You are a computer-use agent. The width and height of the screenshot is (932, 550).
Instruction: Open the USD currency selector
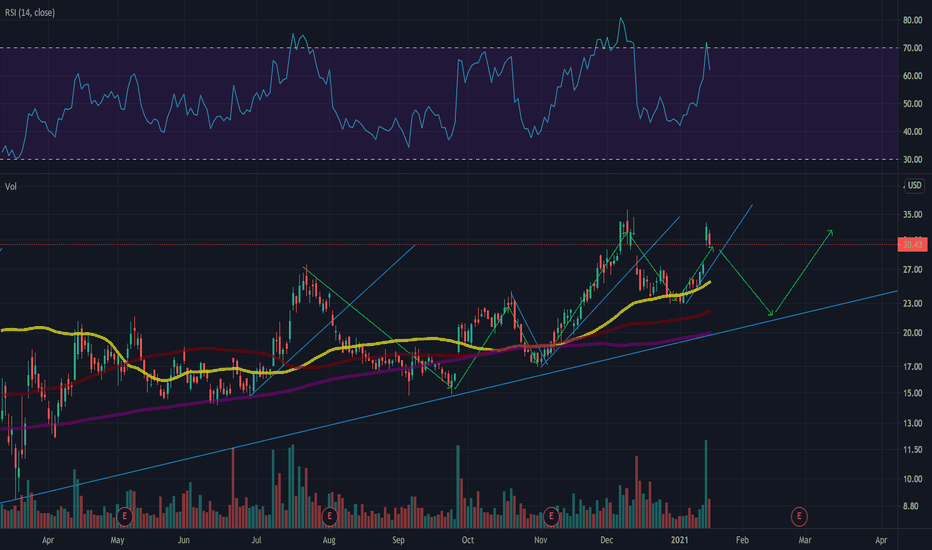pyautogui.click(x=914, y=186)
